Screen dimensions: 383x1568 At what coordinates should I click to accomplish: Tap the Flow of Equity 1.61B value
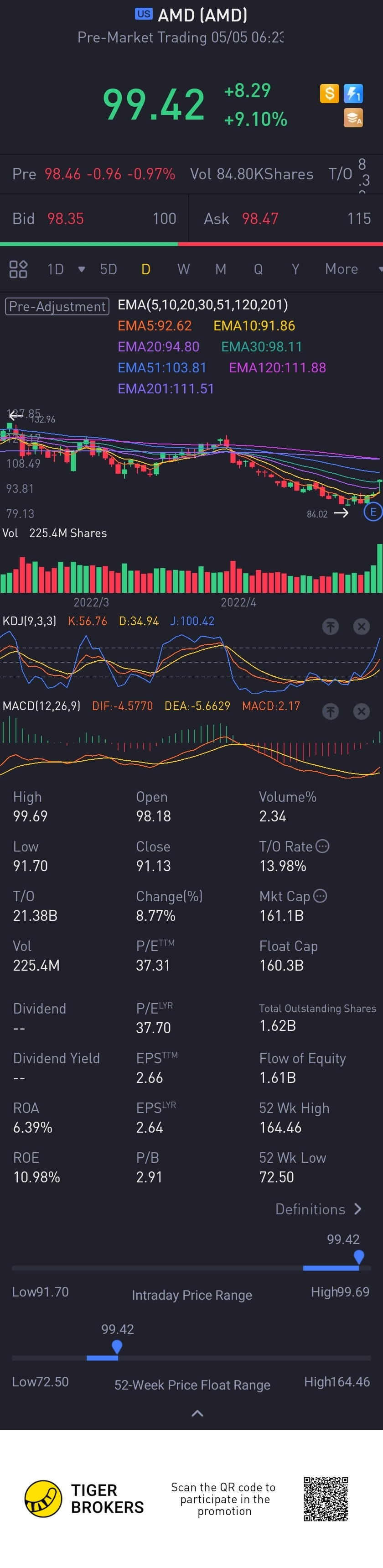(x=277, y=1077)
